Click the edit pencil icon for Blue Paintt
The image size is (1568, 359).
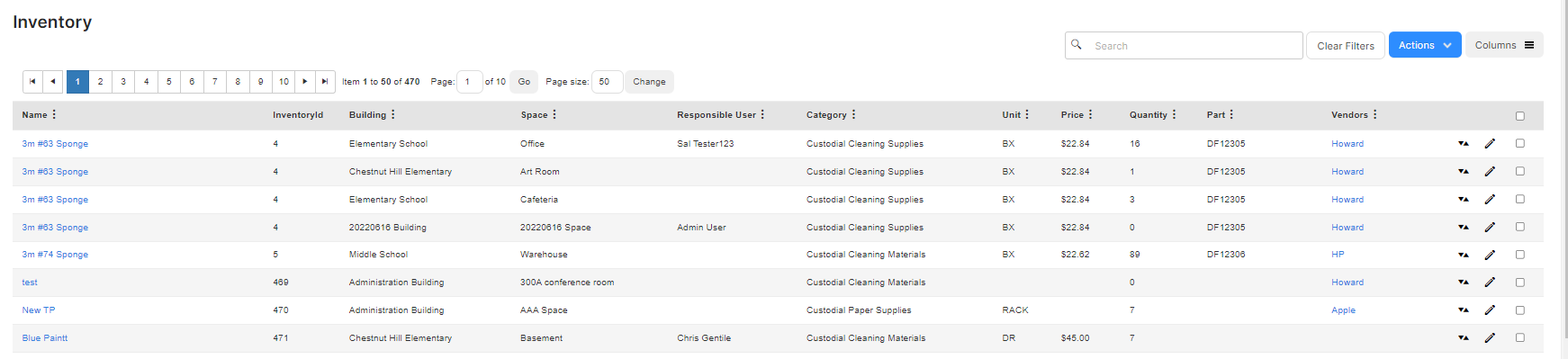[x=1490, y=338]
